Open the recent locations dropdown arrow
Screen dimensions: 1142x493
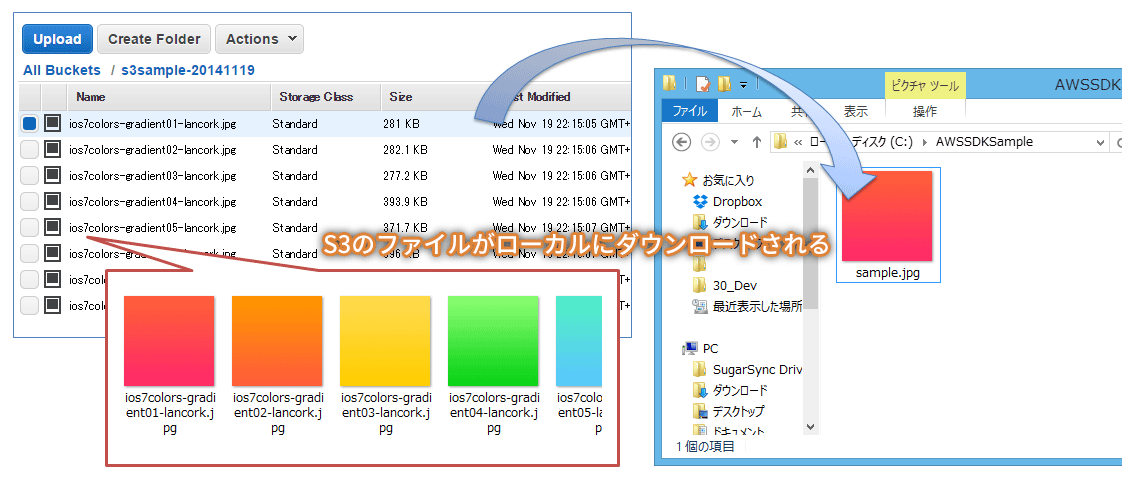tap(735, 142)
